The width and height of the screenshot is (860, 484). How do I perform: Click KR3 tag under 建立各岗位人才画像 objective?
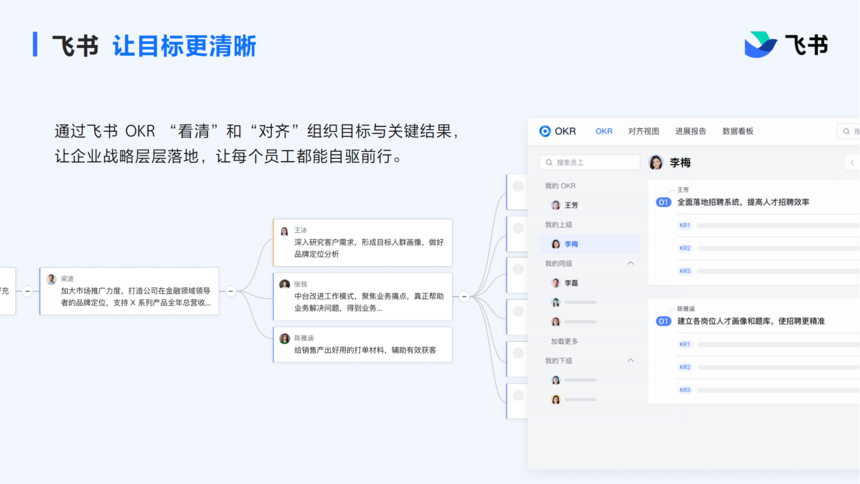coord(685,390)
